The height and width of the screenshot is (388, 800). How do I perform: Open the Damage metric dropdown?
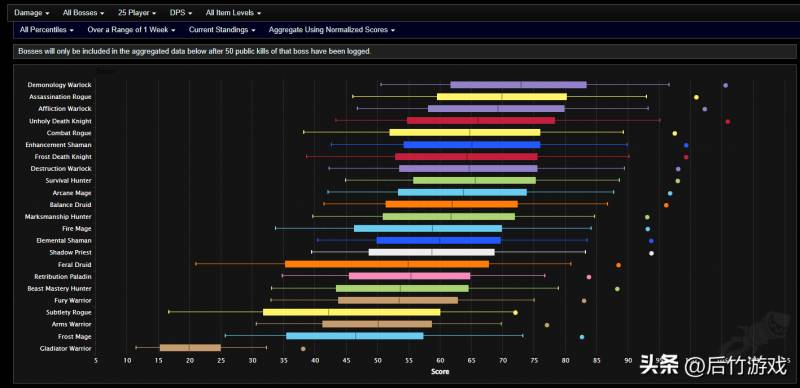click(32, 13)
